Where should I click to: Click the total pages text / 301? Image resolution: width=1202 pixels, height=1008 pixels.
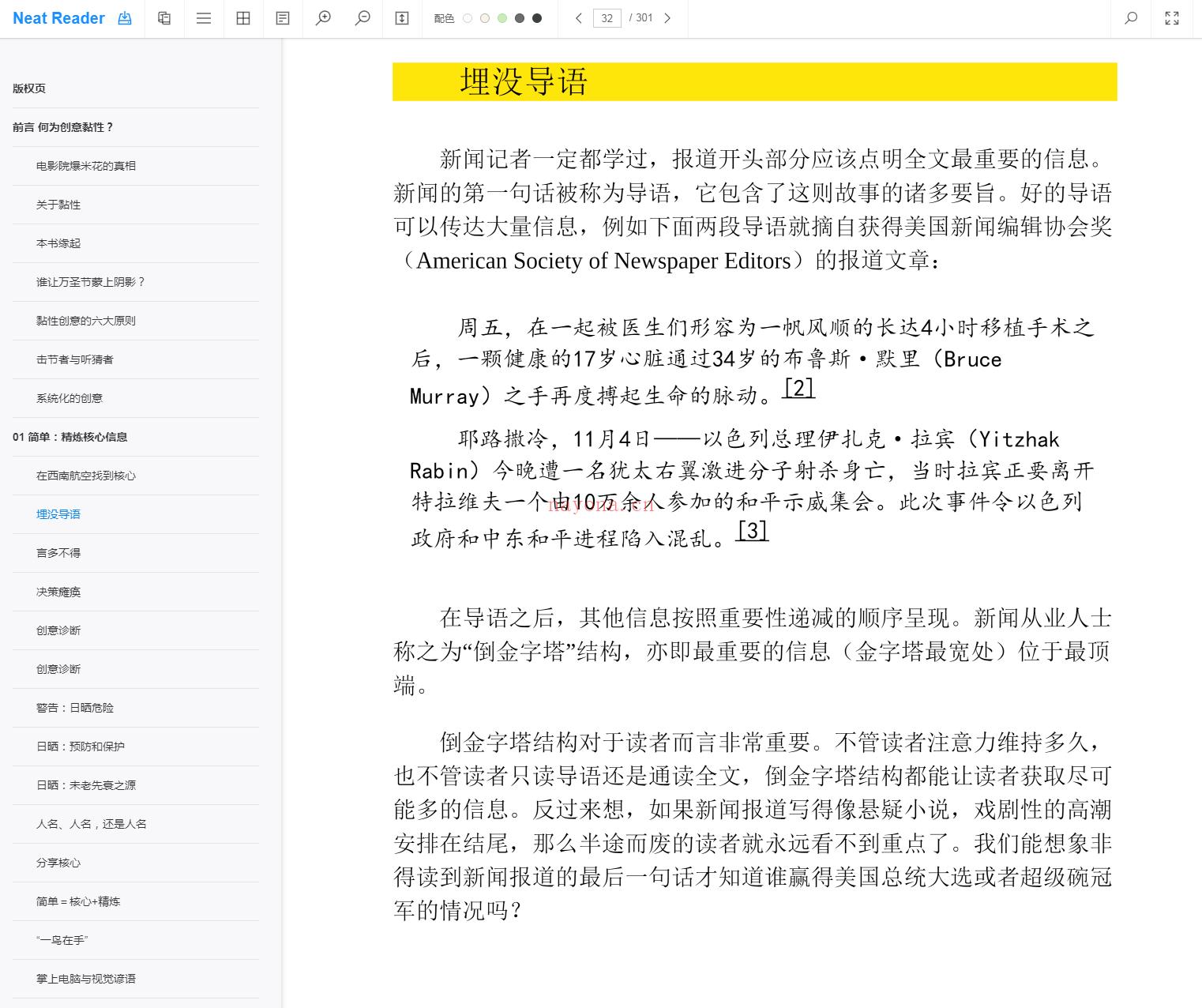coord(641,18)
